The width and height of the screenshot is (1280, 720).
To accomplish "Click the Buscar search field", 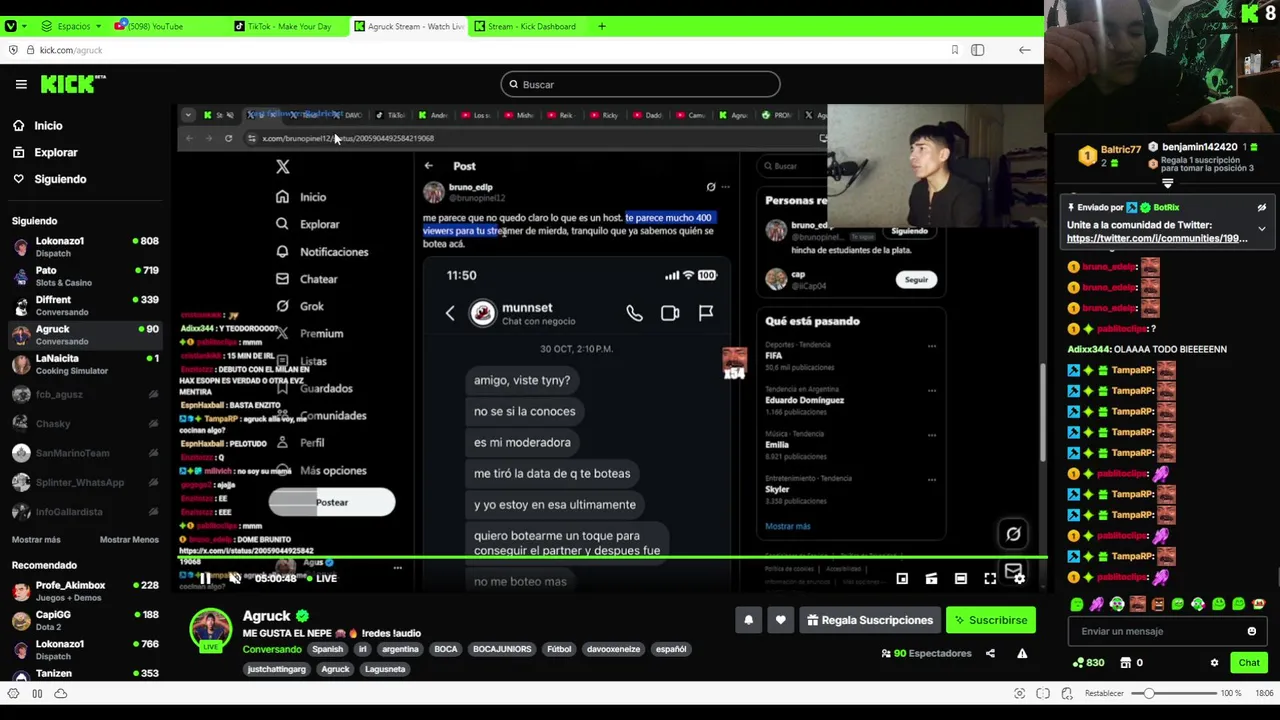I will click(x=640, y=84).
